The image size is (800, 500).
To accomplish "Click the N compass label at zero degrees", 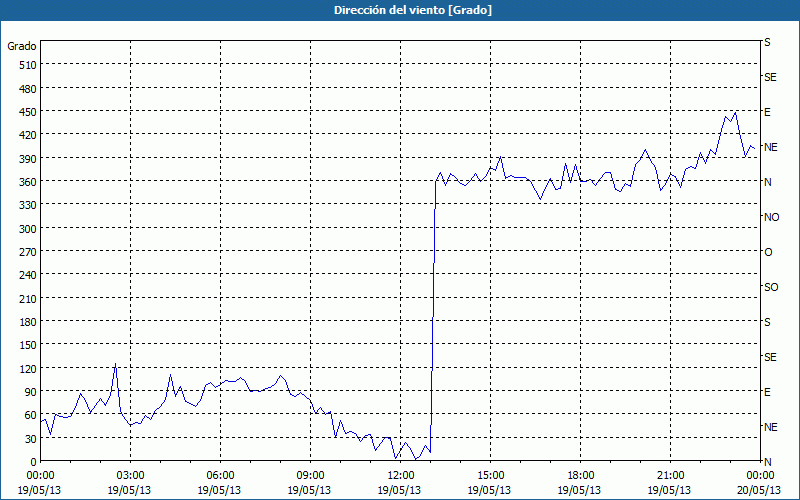I will coord(768,462).
